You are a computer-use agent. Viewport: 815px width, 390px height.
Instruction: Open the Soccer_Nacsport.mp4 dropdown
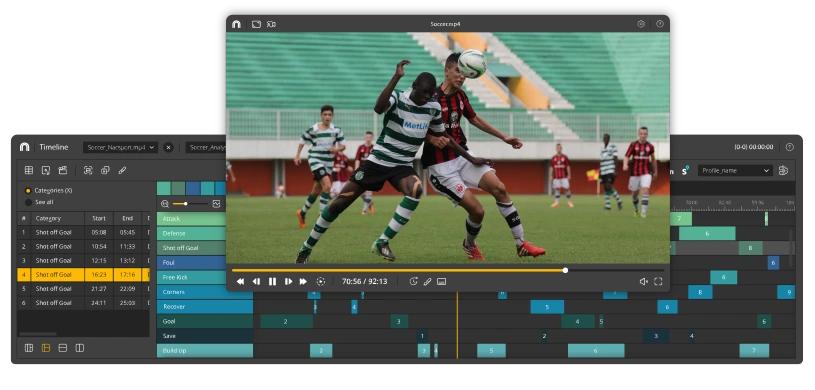(120, 147)
